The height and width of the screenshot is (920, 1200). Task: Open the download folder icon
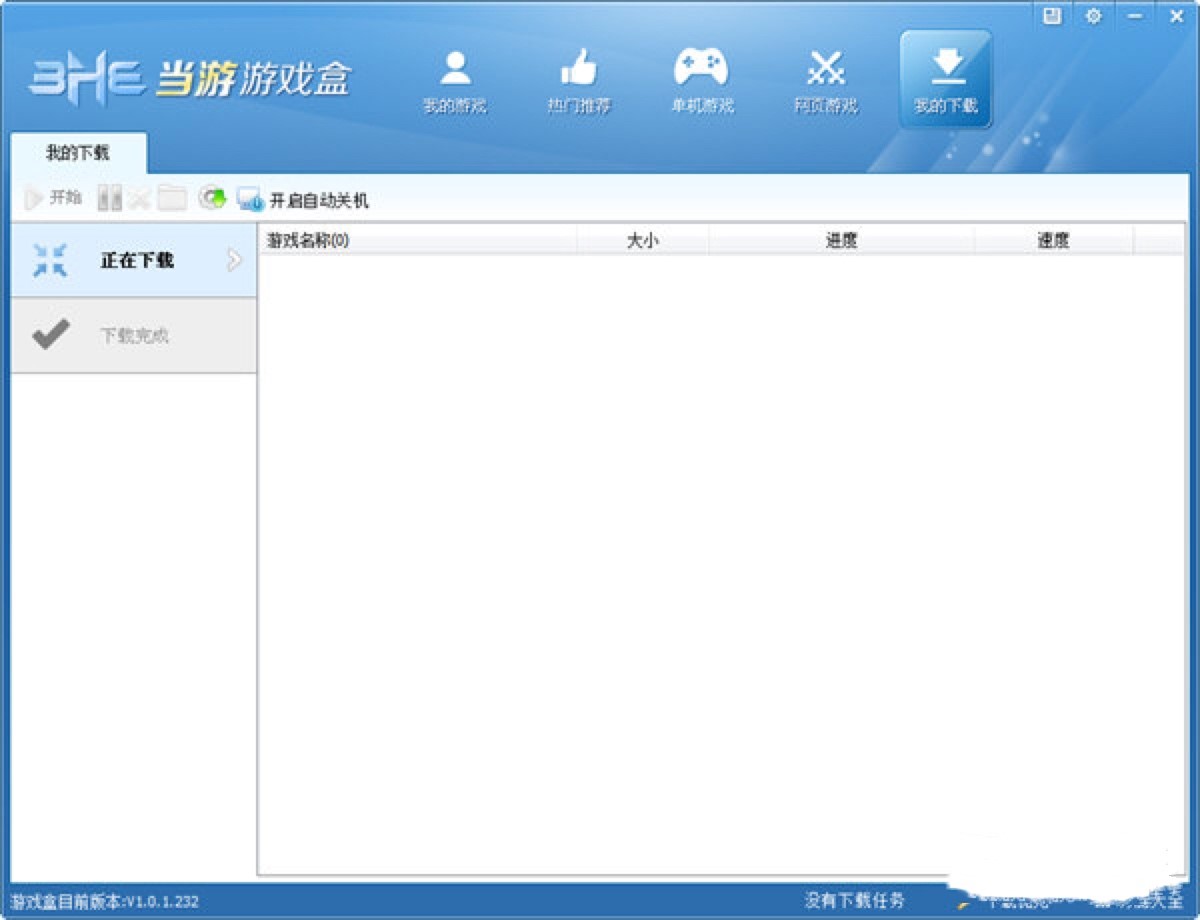click(172, 199)
